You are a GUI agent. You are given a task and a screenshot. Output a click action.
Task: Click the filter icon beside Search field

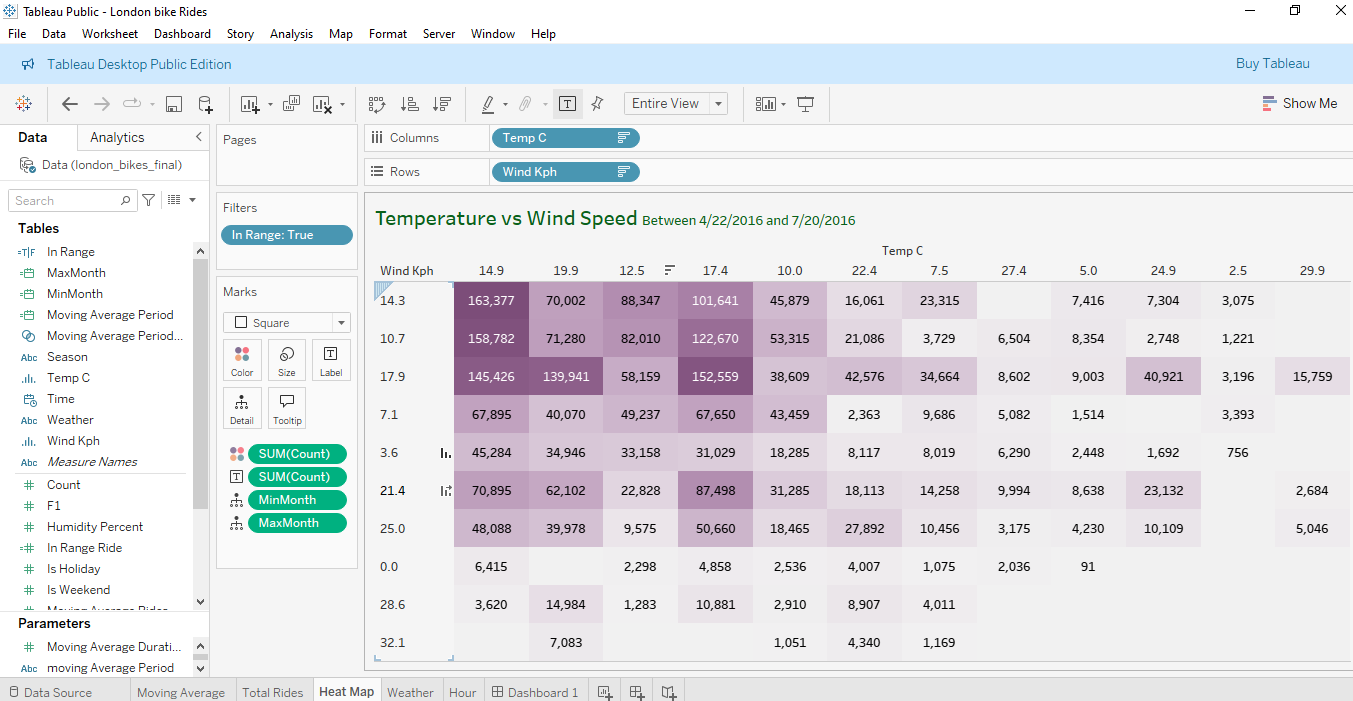(149, 200)
